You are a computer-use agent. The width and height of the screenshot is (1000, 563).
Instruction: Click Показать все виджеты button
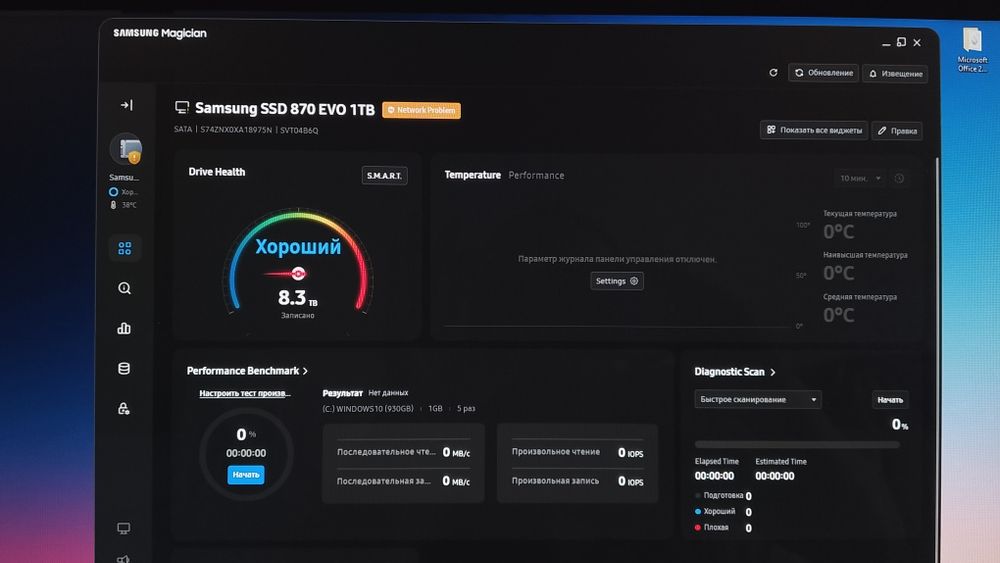click(814, 130)
